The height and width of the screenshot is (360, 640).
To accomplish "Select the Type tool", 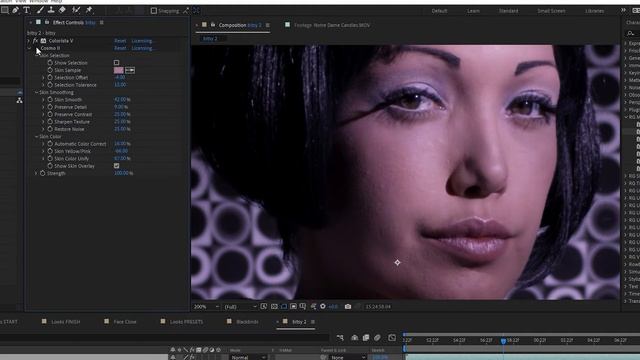I will click(x=27, y=10).
